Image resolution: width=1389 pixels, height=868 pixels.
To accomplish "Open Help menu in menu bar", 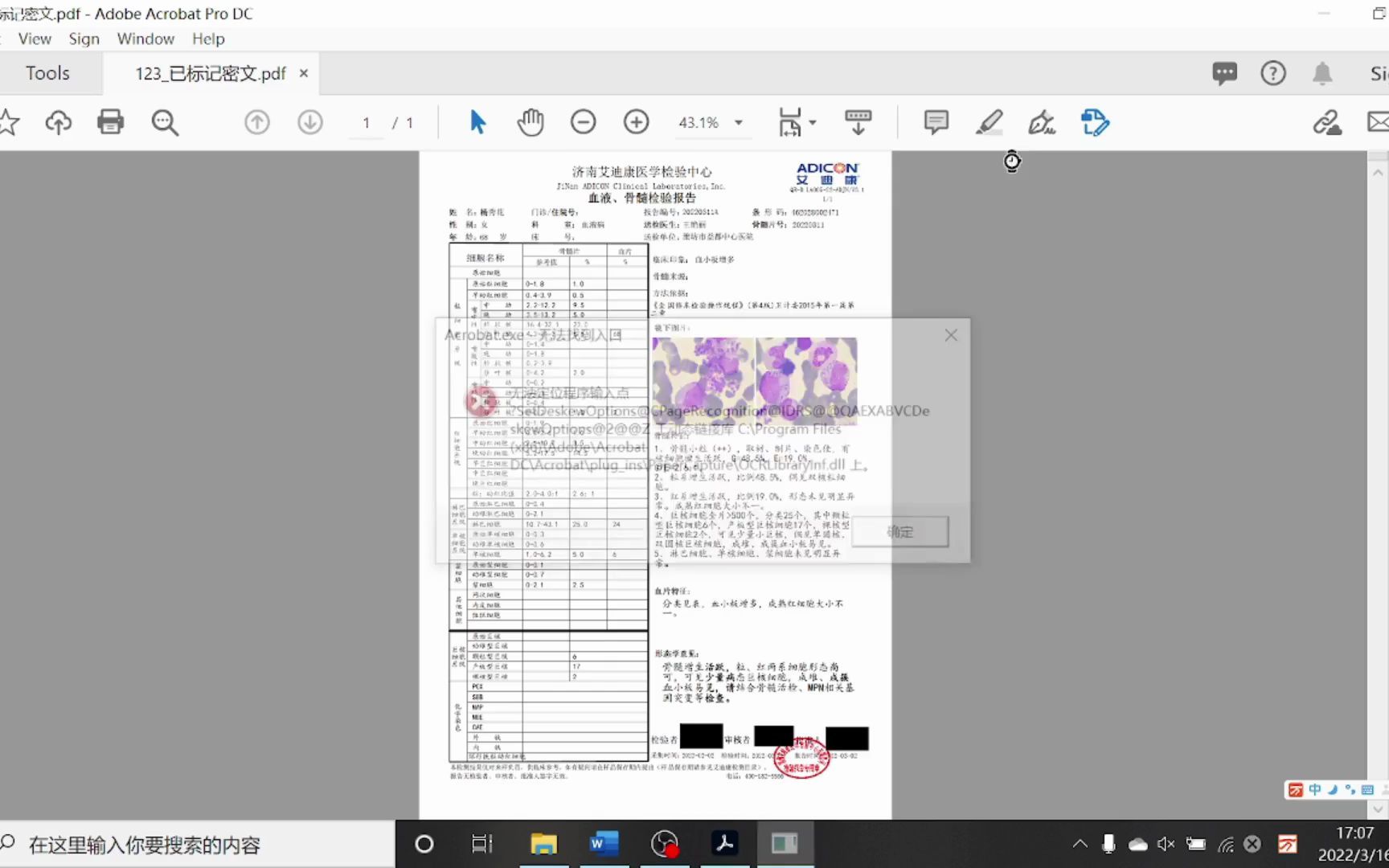I will 207,39.
